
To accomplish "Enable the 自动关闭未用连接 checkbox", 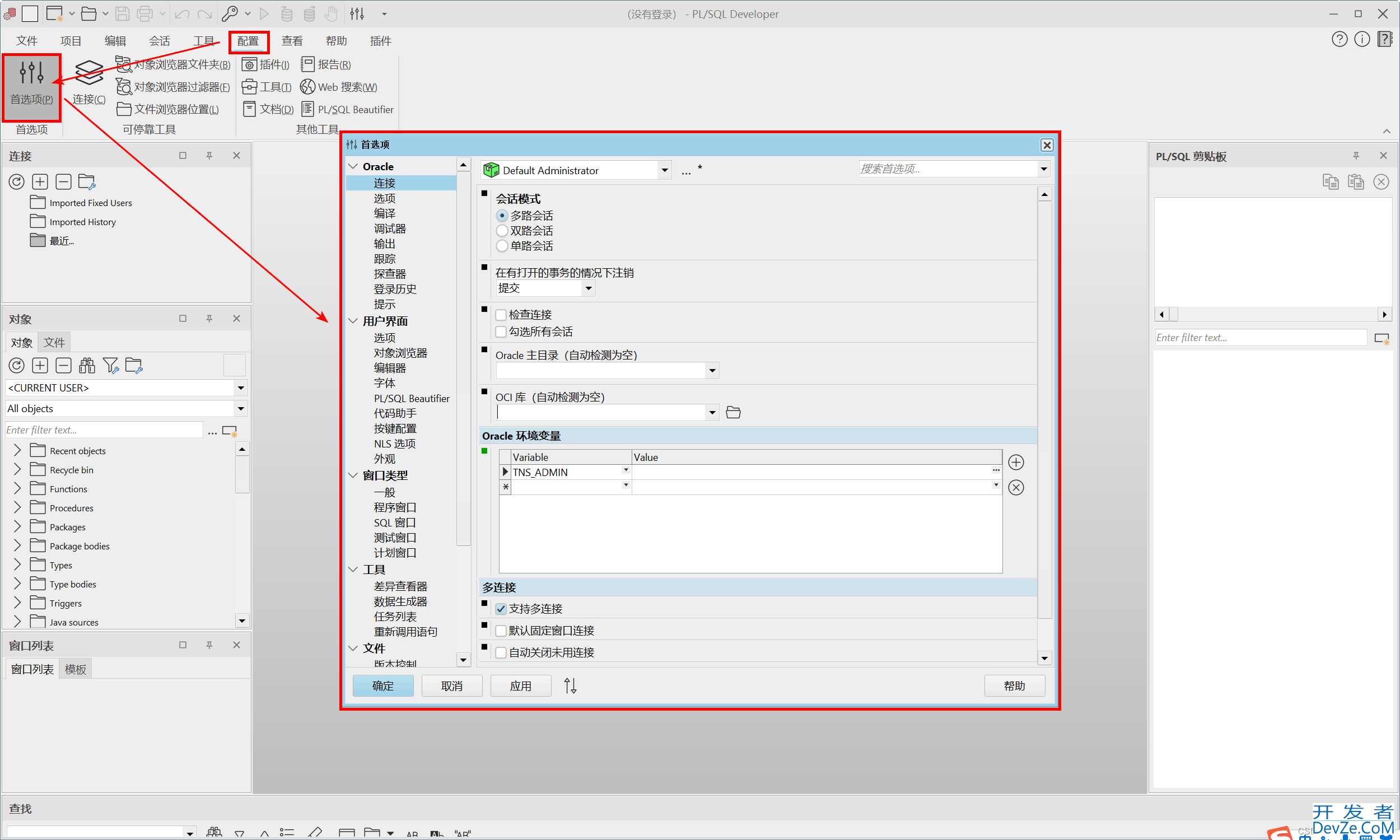I will pyautogui.click(x=501, y=653).
